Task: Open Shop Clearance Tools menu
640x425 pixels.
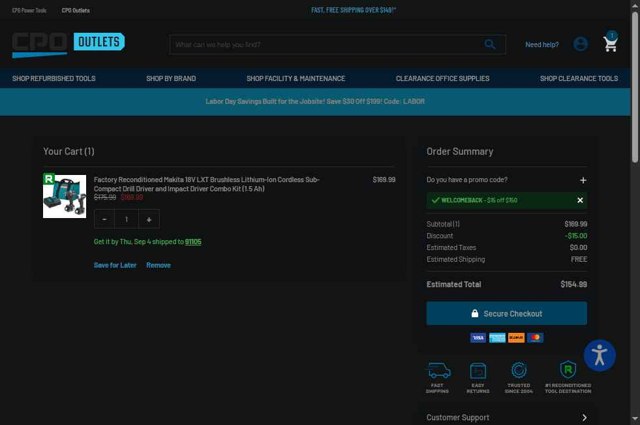Action: point(579,78)
